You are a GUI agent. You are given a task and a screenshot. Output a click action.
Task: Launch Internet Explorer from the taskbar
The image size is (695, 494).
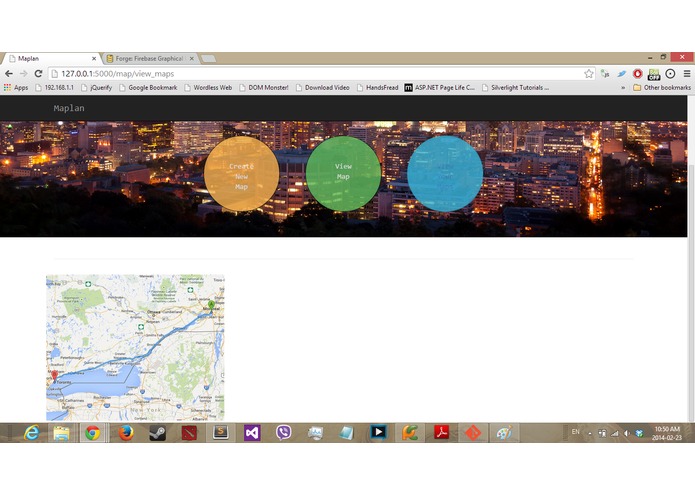(31, 432)
